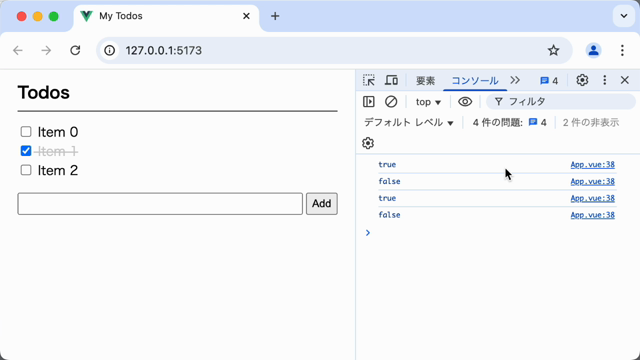
Task: Activate the inspect element picker icon
Action: click(x=369, y=80)
